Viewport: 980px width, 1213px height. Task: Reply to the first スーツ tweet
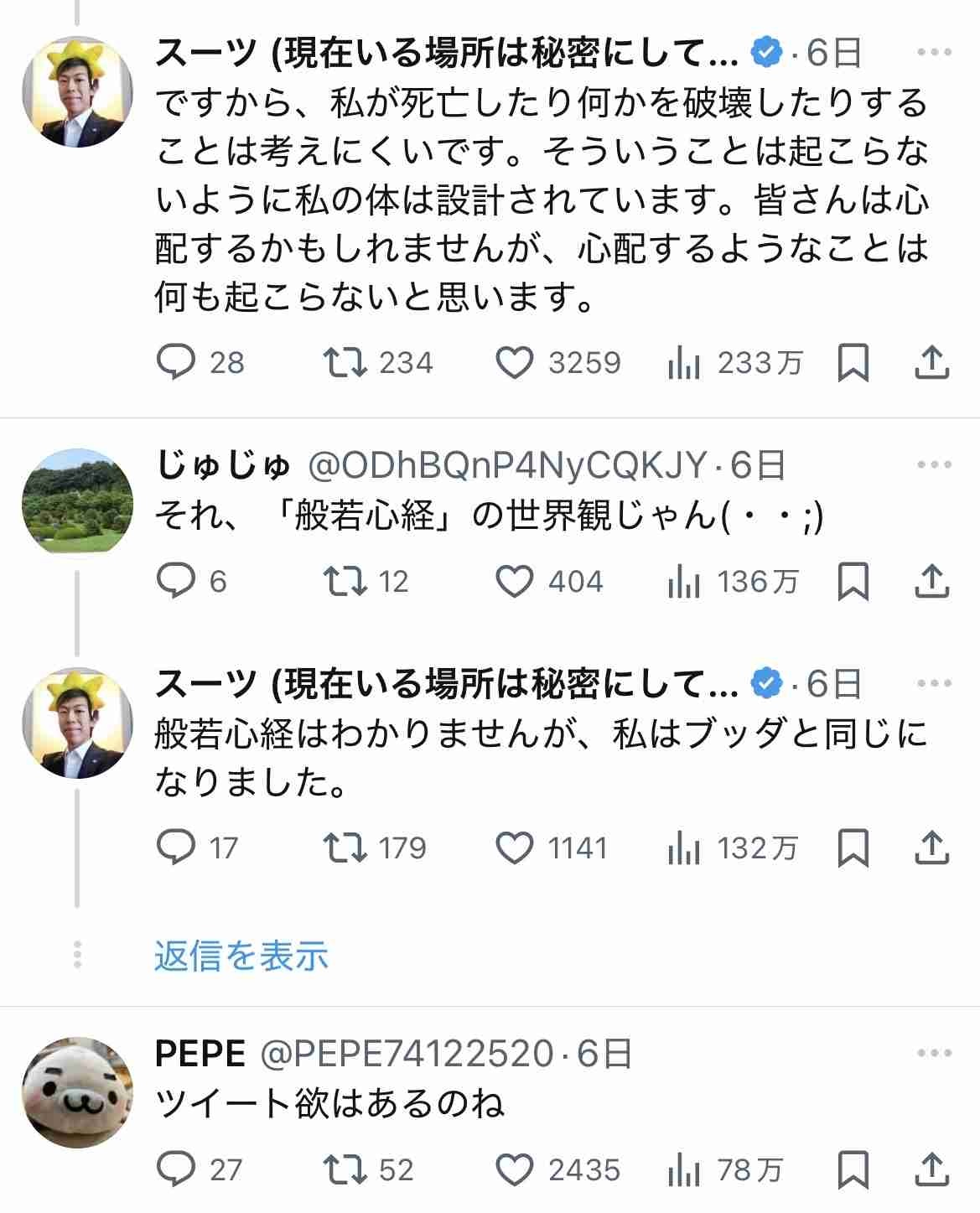point(176,363)
